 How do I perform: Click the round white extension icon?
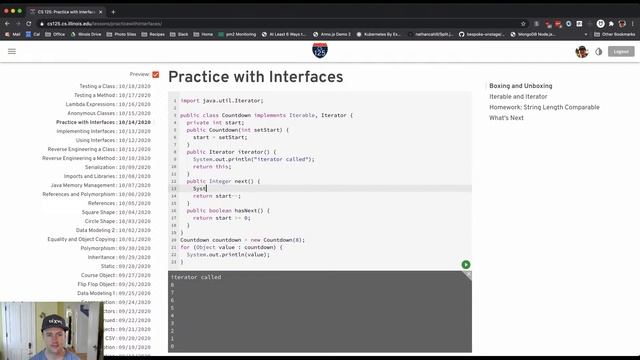point(600,24)
